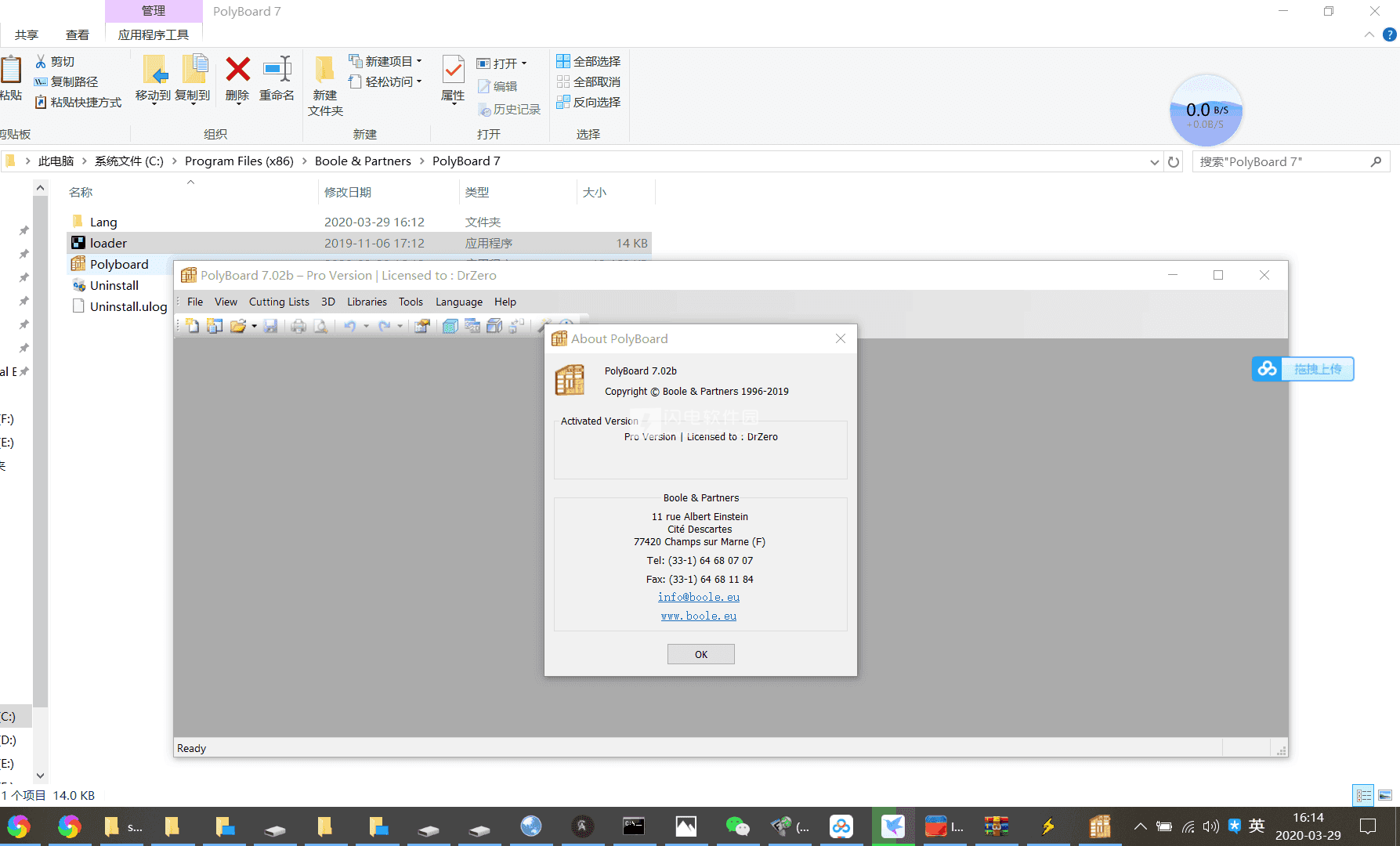The width and height of the screenshot is (1400, 846).
Task: Open WeChat from the taskbar
Action: point(737,826)
